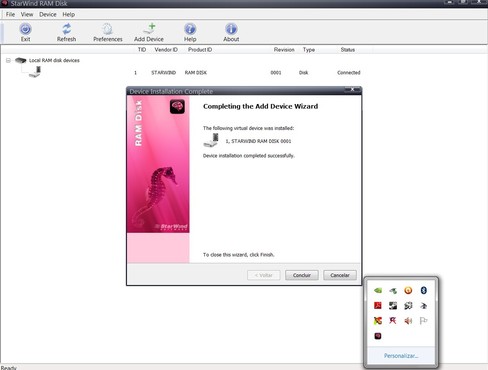Screen dimensions: 488x370
Task: Click Concluir to finish the wizard
Action: point(302,275)
